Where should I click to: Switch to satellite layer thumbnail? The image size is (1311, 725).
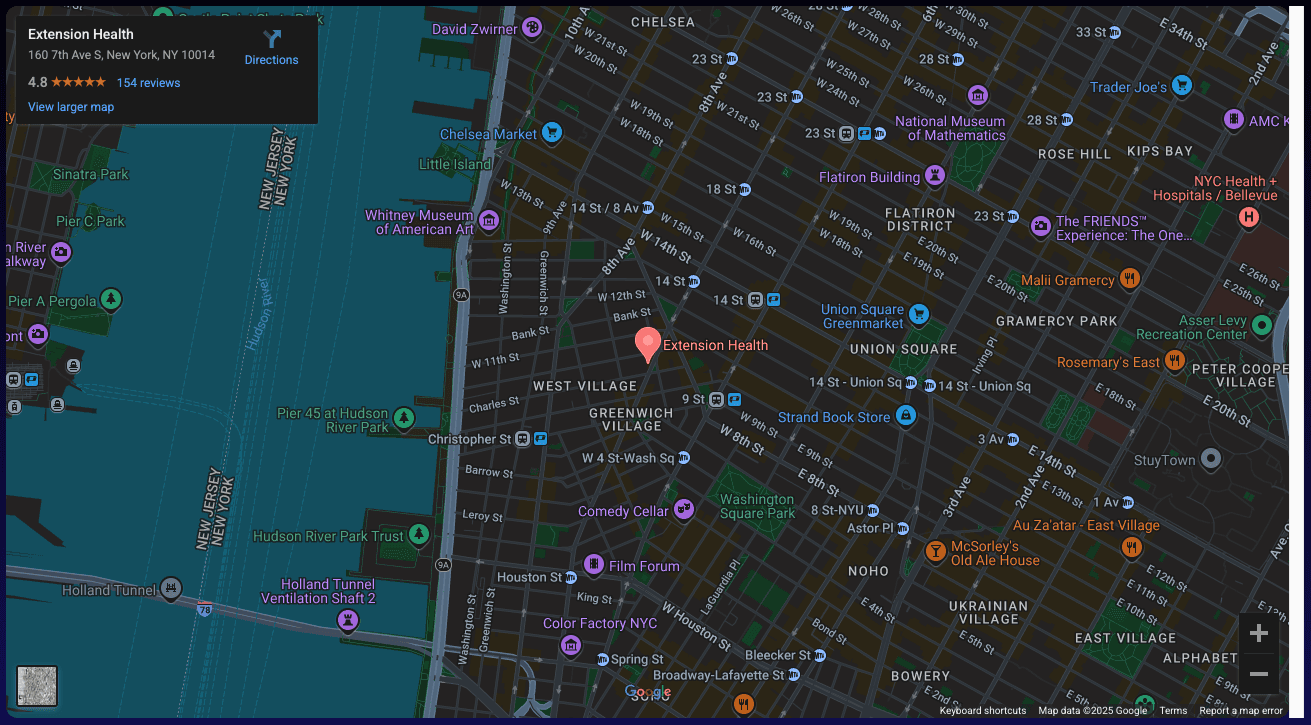(x=37, y=686)
